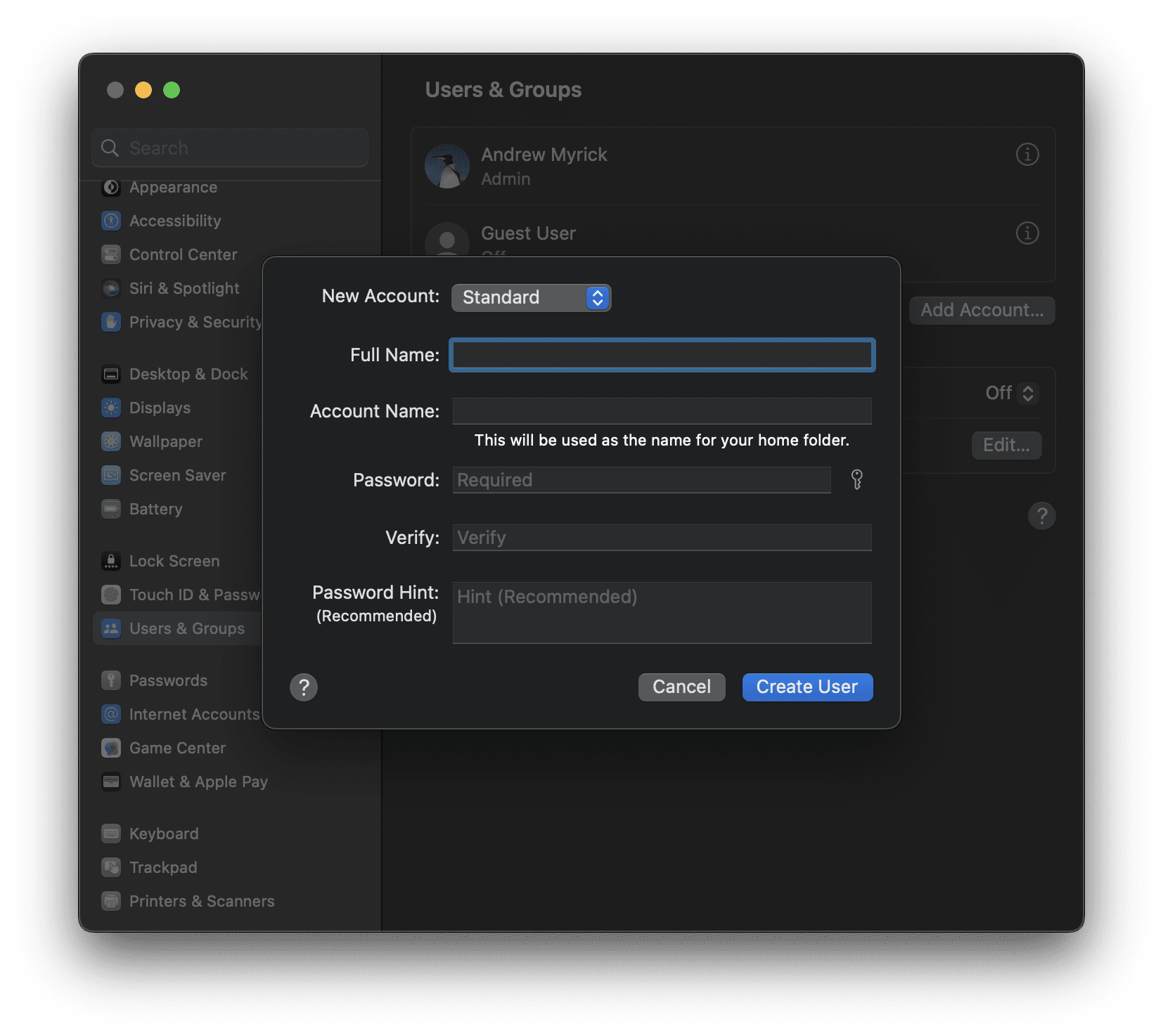Open the New Account type dropdown
The image size is (1163, 1036).
tap(531, 297)
